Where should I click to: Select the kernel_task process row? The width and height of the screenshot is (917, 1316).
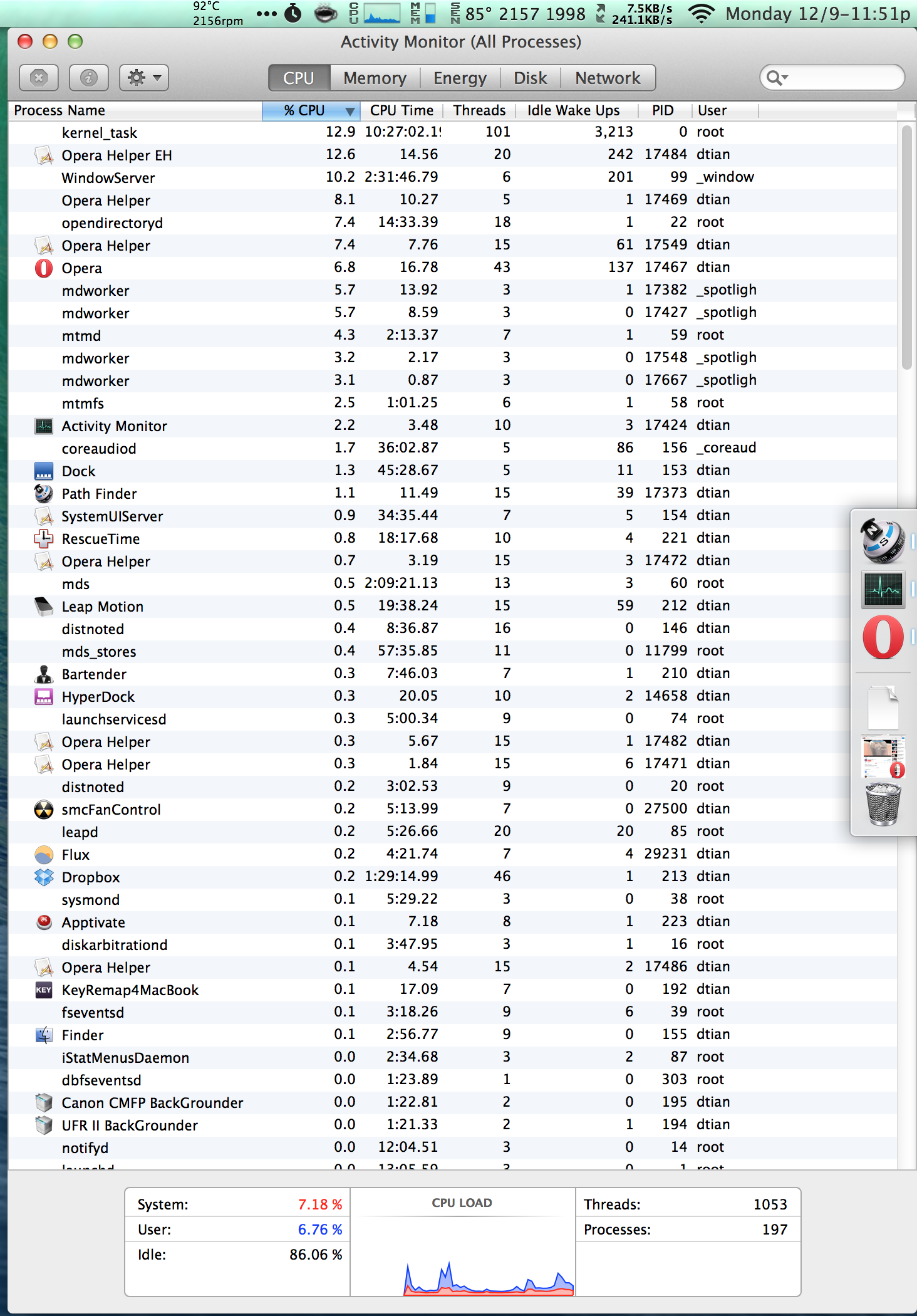pos(452,133)
